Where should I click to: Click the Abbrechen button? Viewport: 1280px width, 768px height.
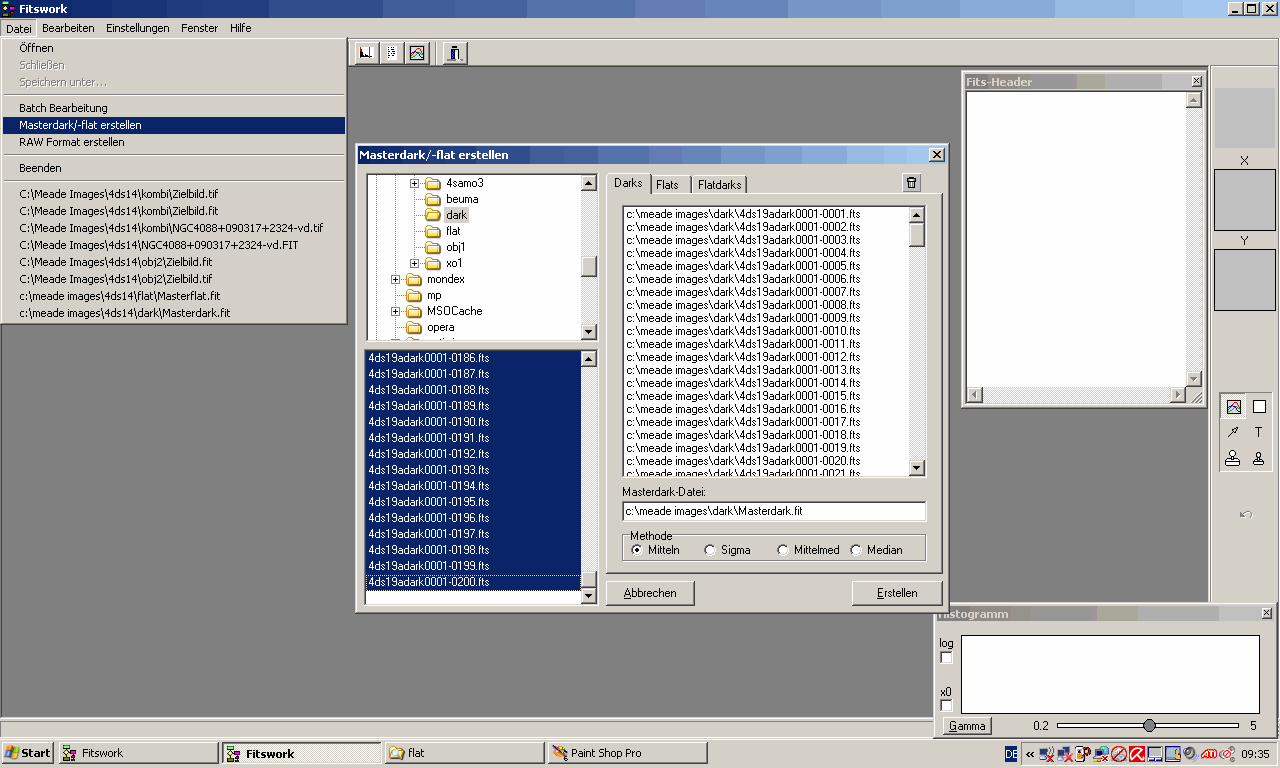[x=650, y=593]
